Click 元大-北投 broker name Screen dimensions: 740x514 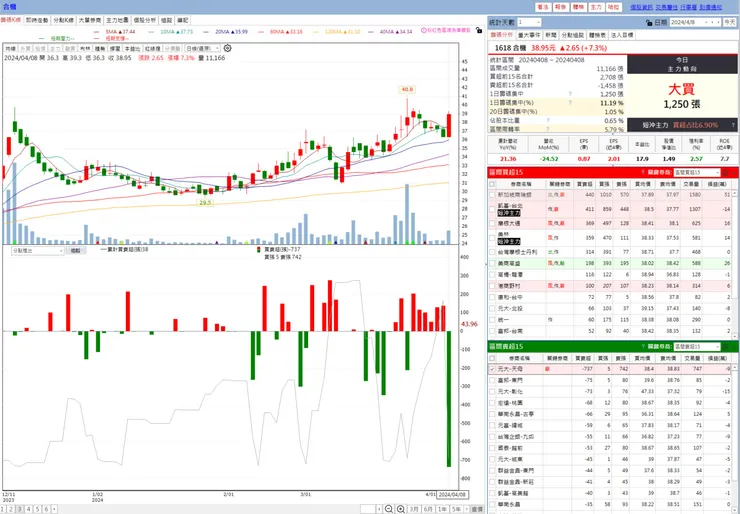(510, 309)
